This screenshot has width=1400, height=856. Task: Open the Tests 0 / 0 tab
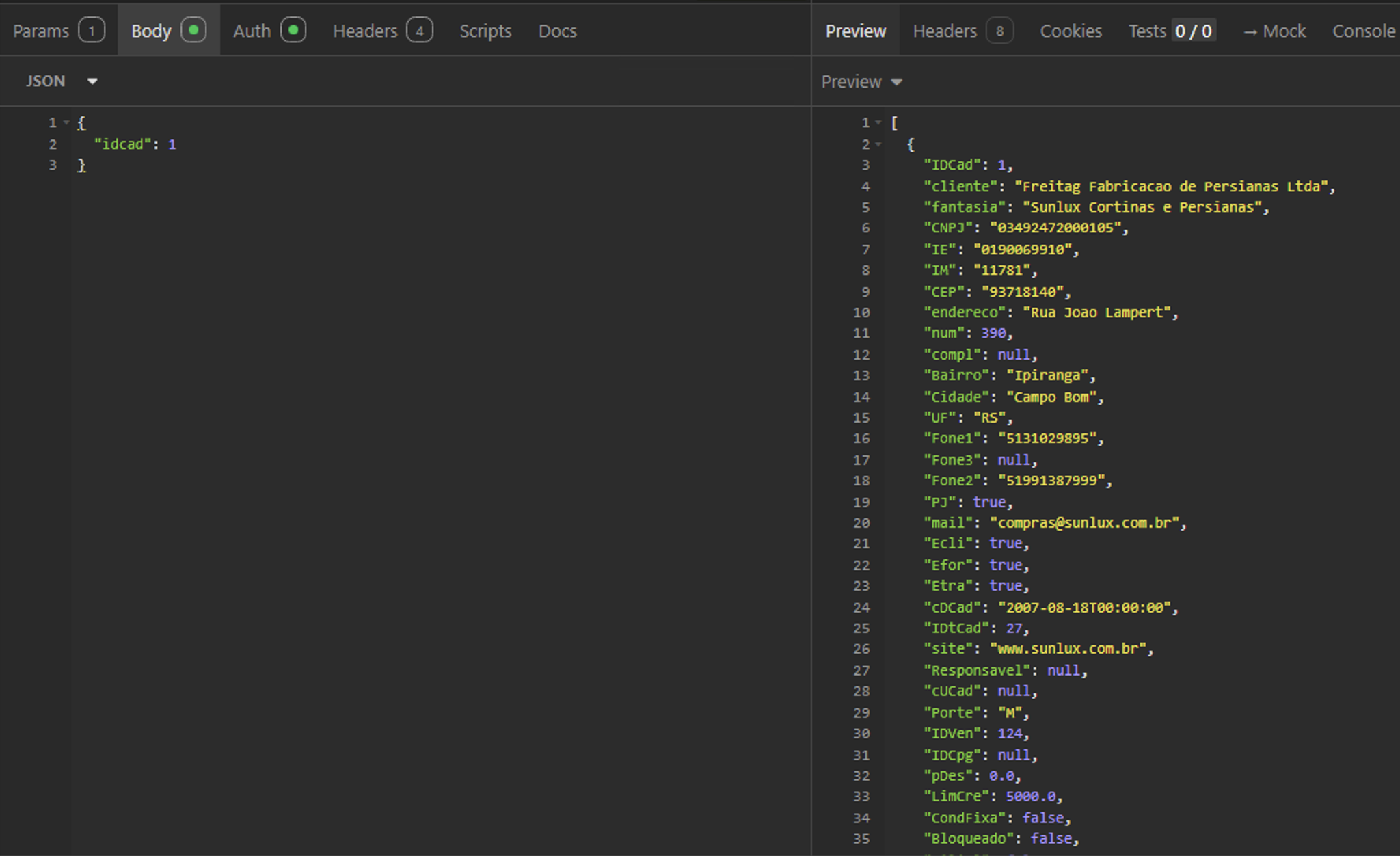[x=1170, y=31]
